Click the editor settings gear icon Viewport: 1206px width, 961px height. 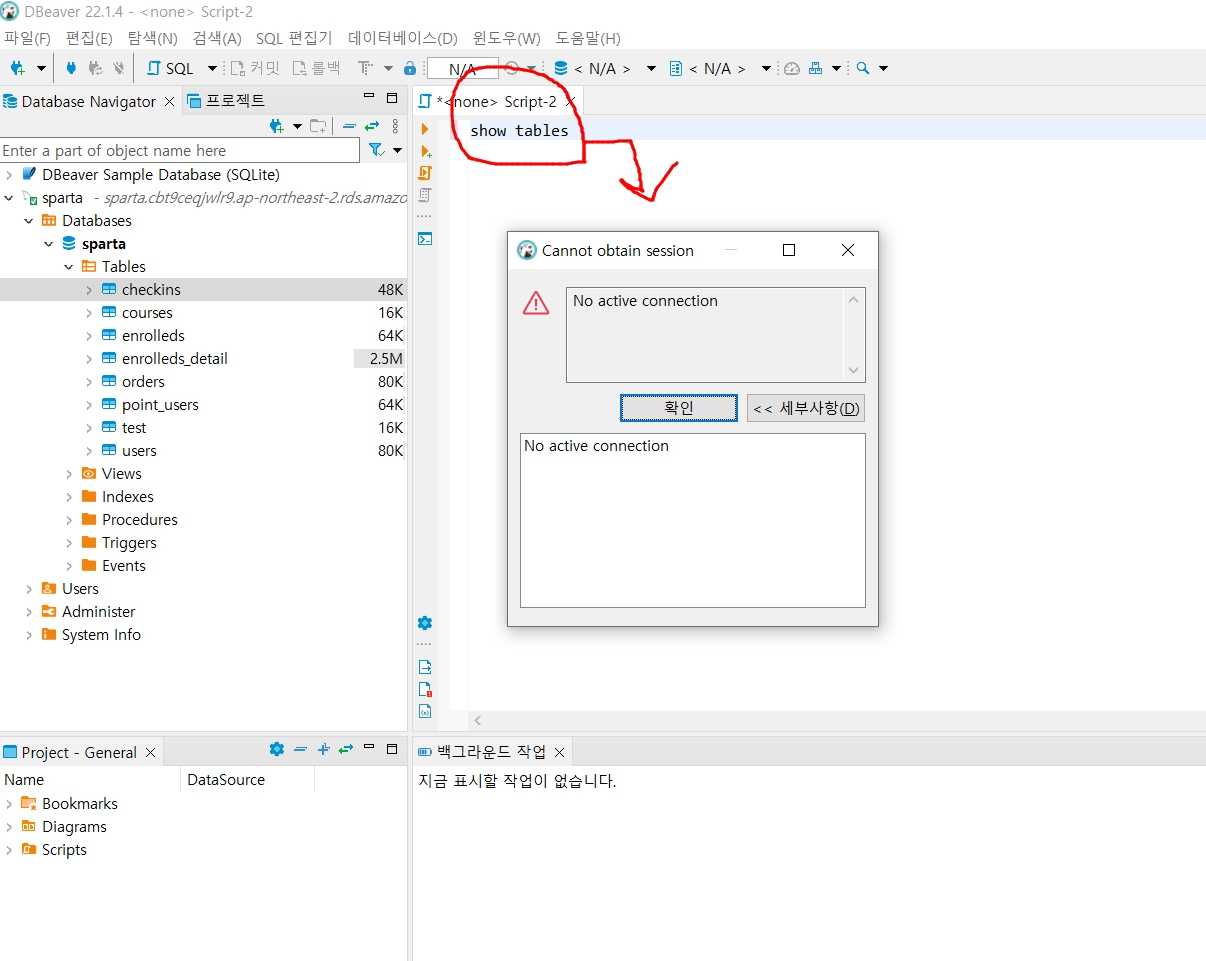[425, 623]
